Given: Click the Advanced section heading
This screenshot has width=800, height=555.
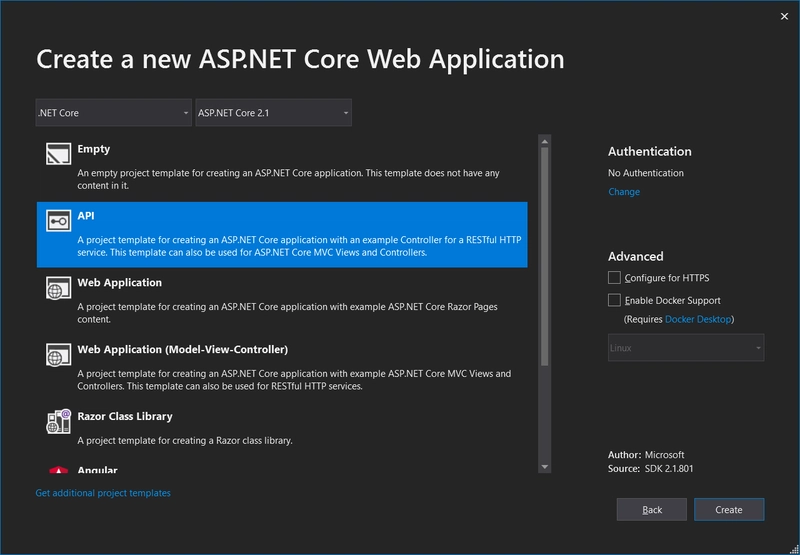Looking at the screenshot, I should tap(635, 256).
